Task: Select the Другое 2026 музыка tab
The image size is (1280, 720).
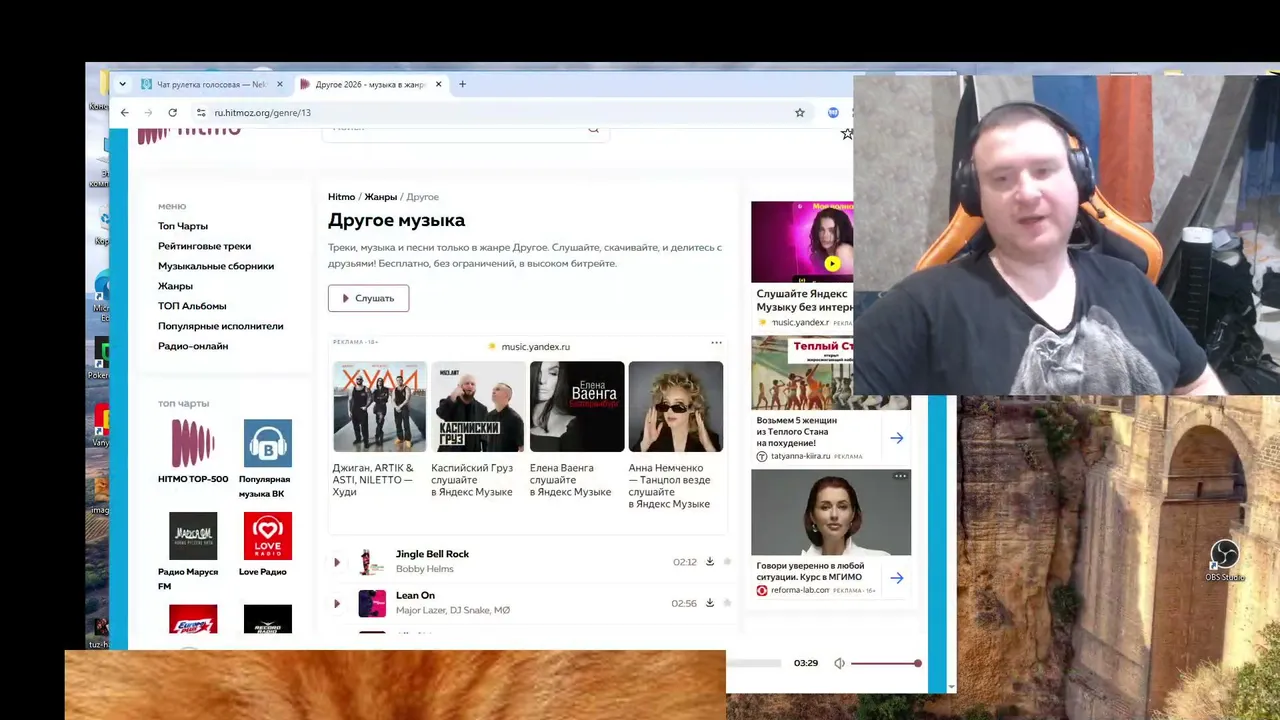Action: coord(370,84)
